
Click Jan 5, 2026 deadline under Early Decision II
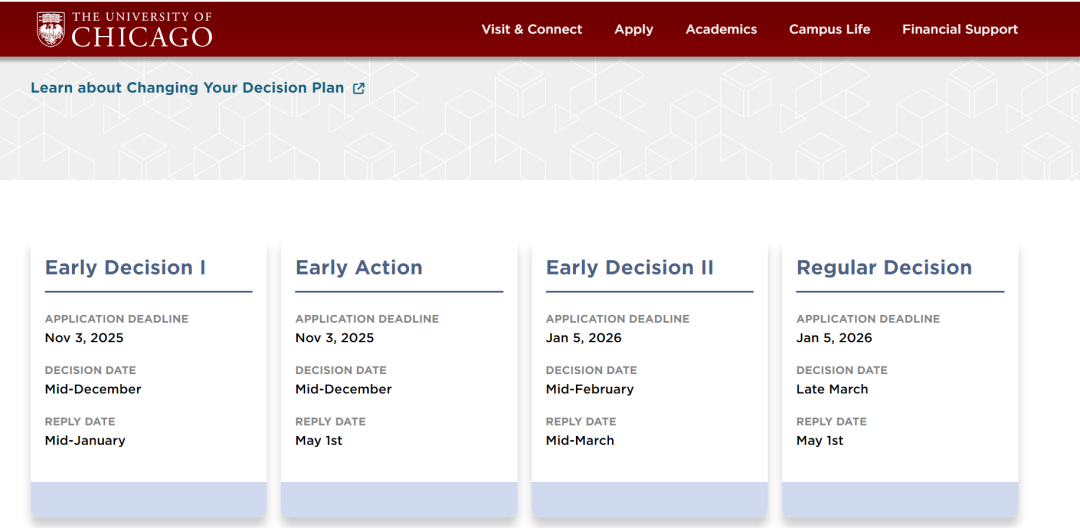click(583, 338)
